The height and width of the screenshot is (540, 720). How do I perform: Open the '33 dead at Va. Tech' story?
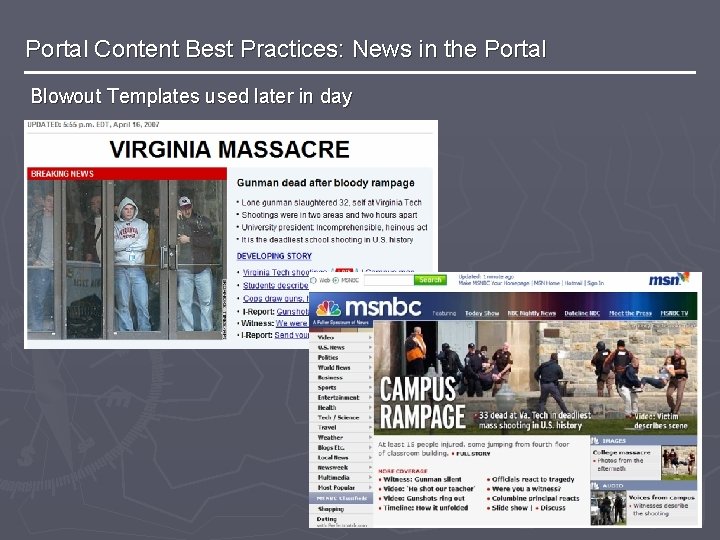click(x=534, y=420)
